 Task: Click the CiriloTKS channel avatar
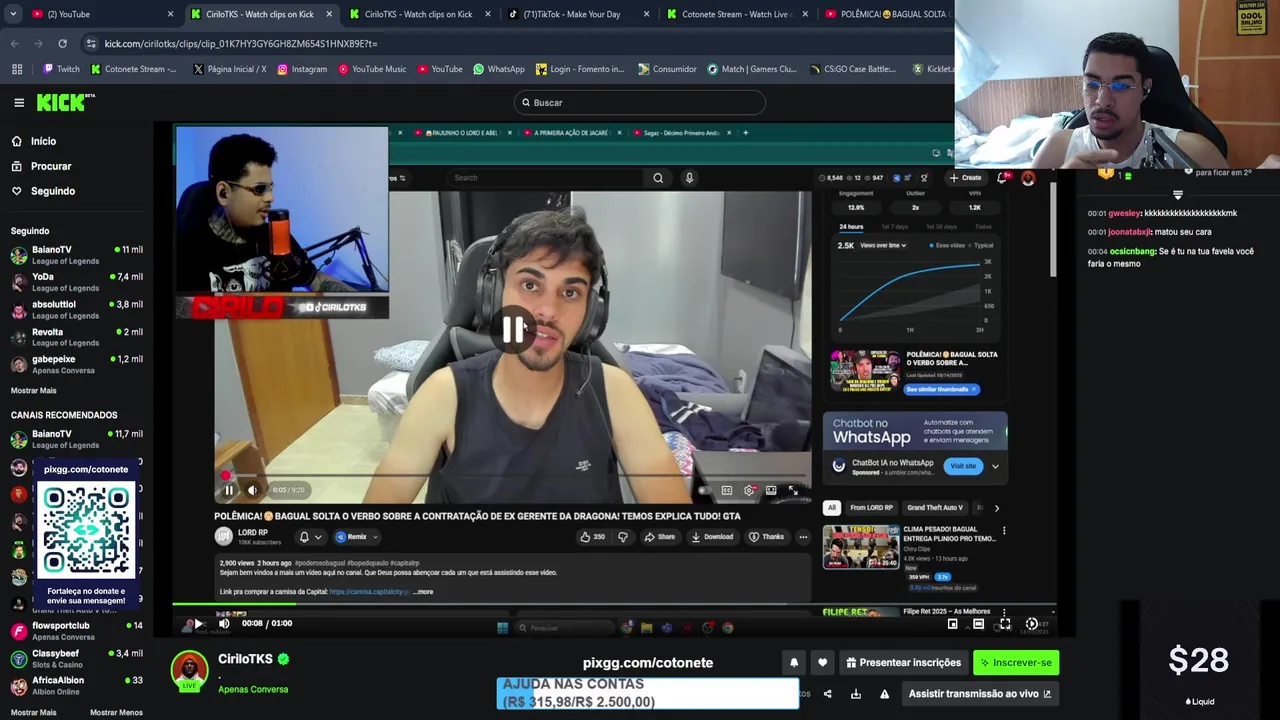pyautogui.click(x=189, y=670)
